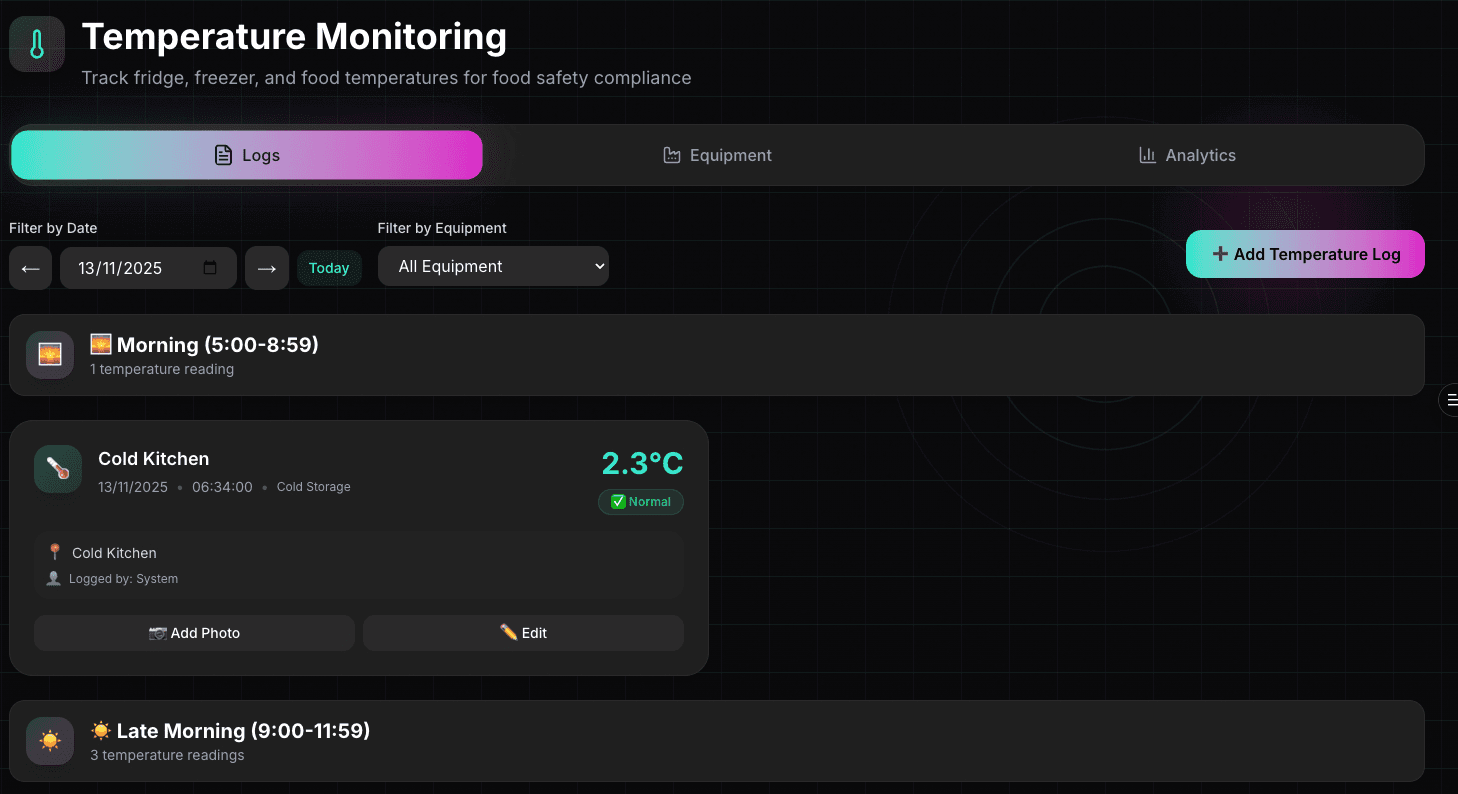Click the Analytics bar chart icon
This screenshot has height=794, width=1458.
[1147, 155]
